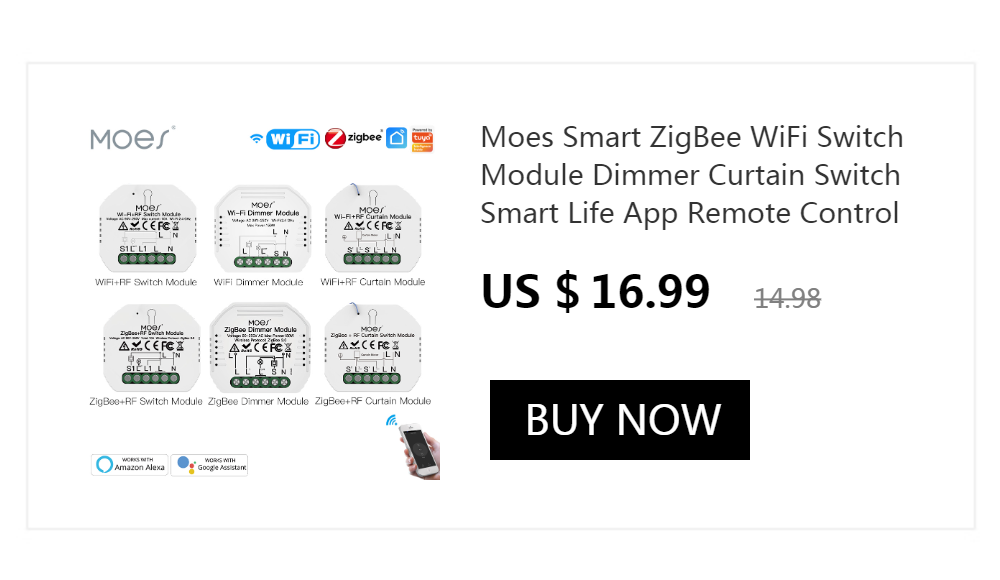
Task: Click the orange Tuya logo badge
Action: coord(422,139)
